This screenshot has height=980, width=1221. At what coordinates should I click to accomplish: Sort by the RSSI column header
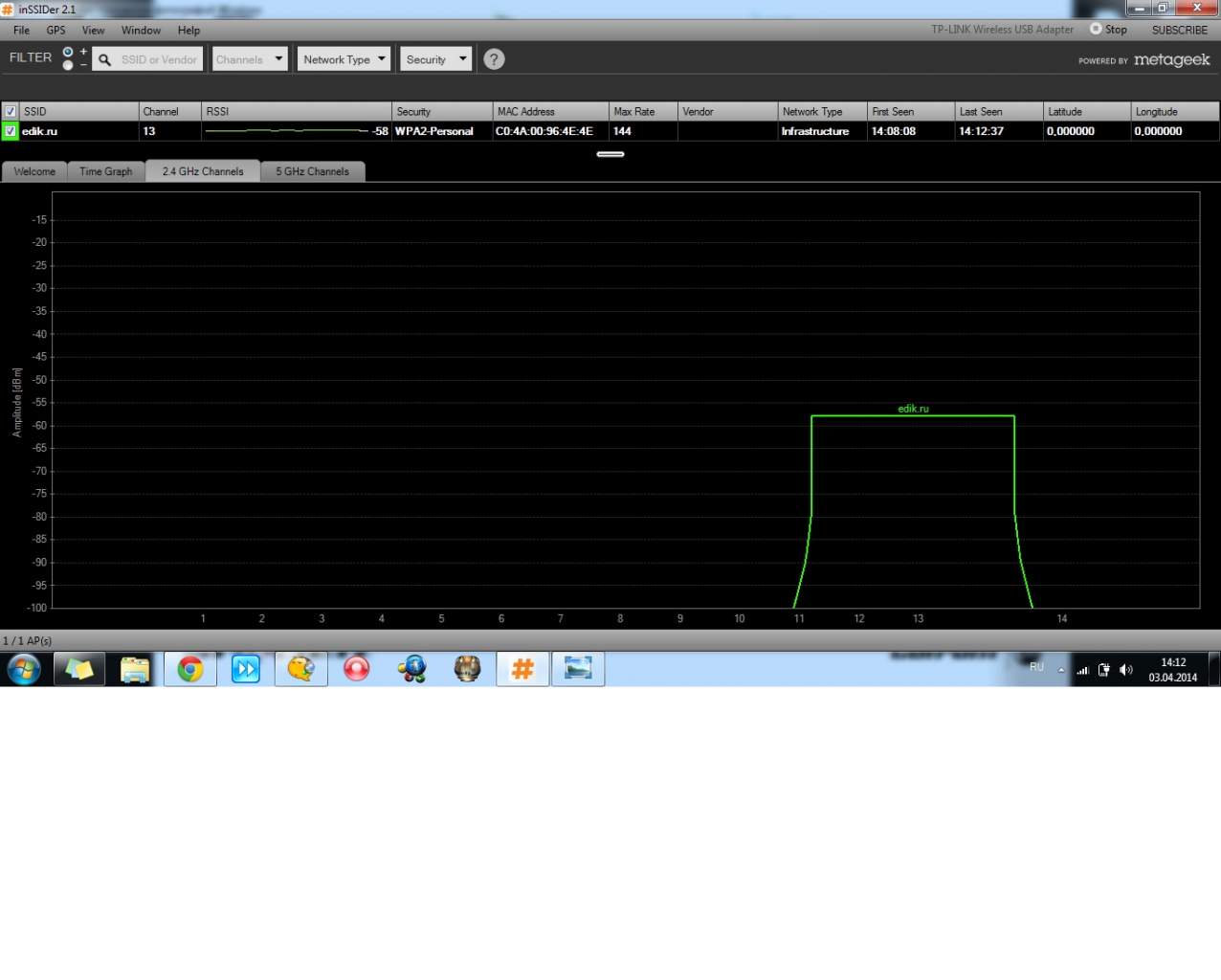point(297,112)
